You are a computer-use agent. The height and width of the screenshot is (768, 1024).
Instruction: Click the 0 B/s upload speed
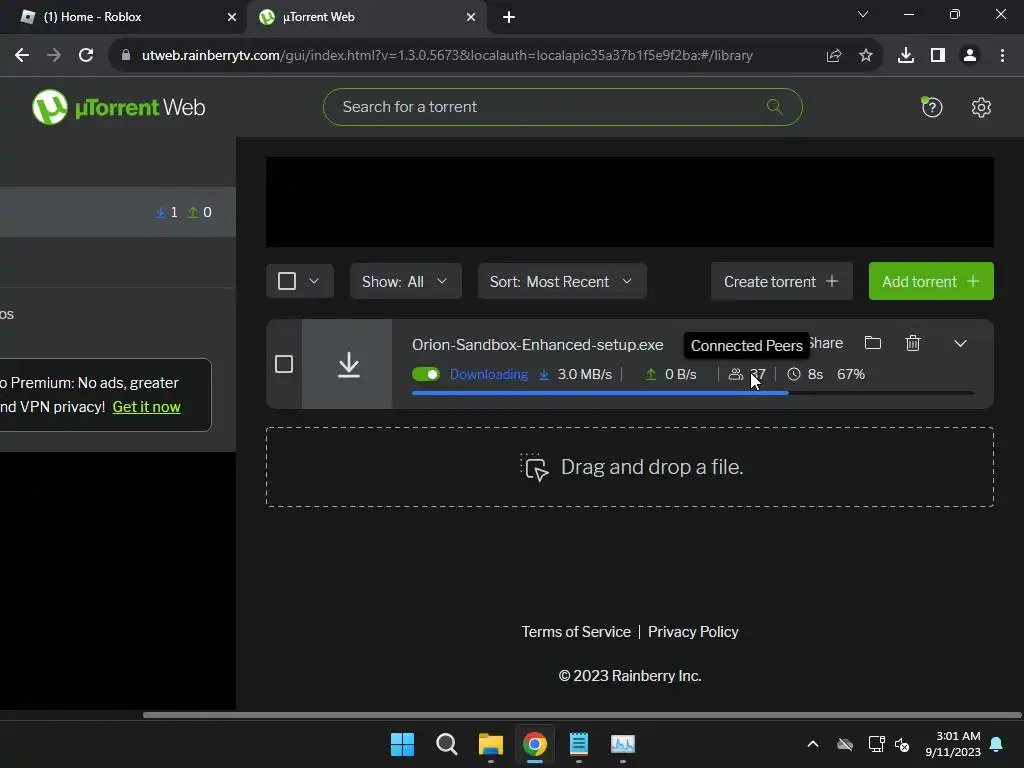pos(680,374)
